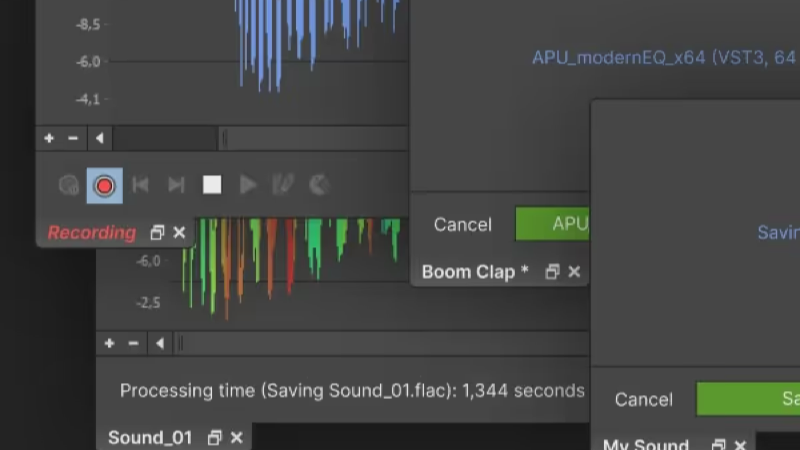Image resolution: width=800 pixels, height=450 pixels.
Task: Zoom in with Recording panel plus button
Action: coord(49,138)
